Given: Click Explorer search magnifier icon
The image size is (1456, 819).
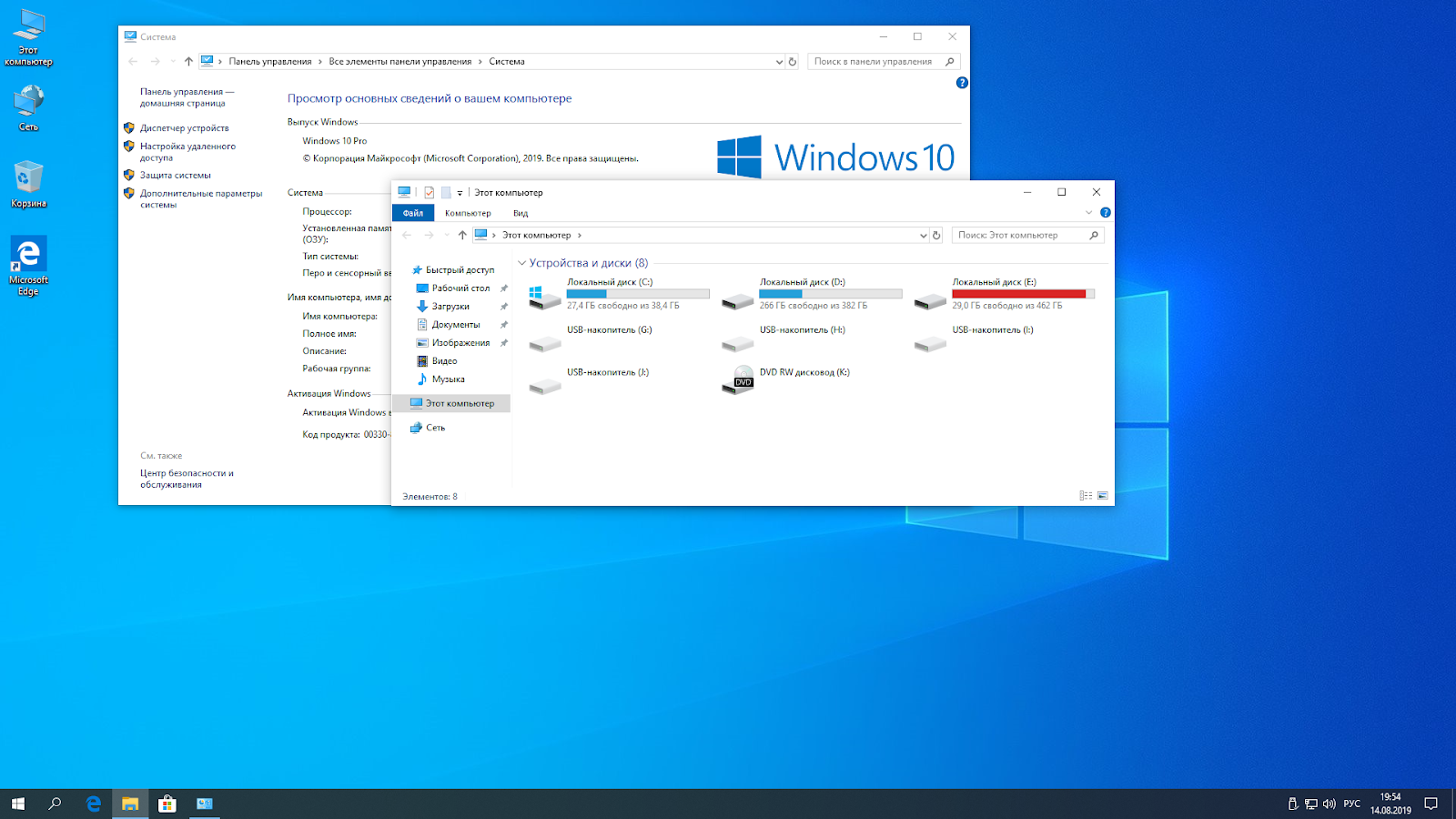Looking at the screenshot, I should tap(1094, 235).
